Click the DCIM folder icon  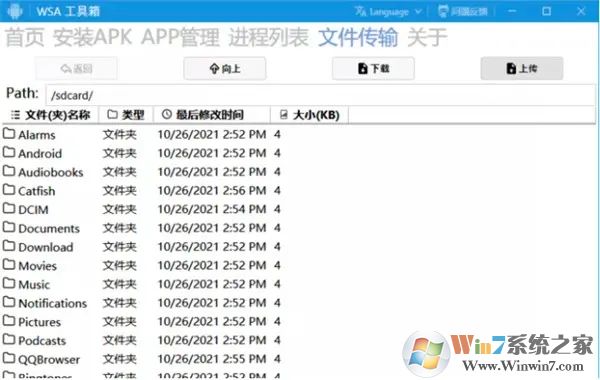(x=9, y=209)
